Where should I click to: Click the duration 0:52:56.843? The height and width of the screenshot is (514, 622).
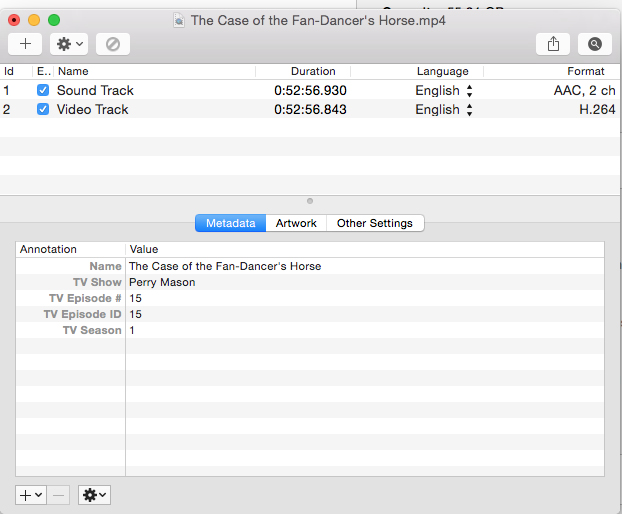[x=310, y=109]
